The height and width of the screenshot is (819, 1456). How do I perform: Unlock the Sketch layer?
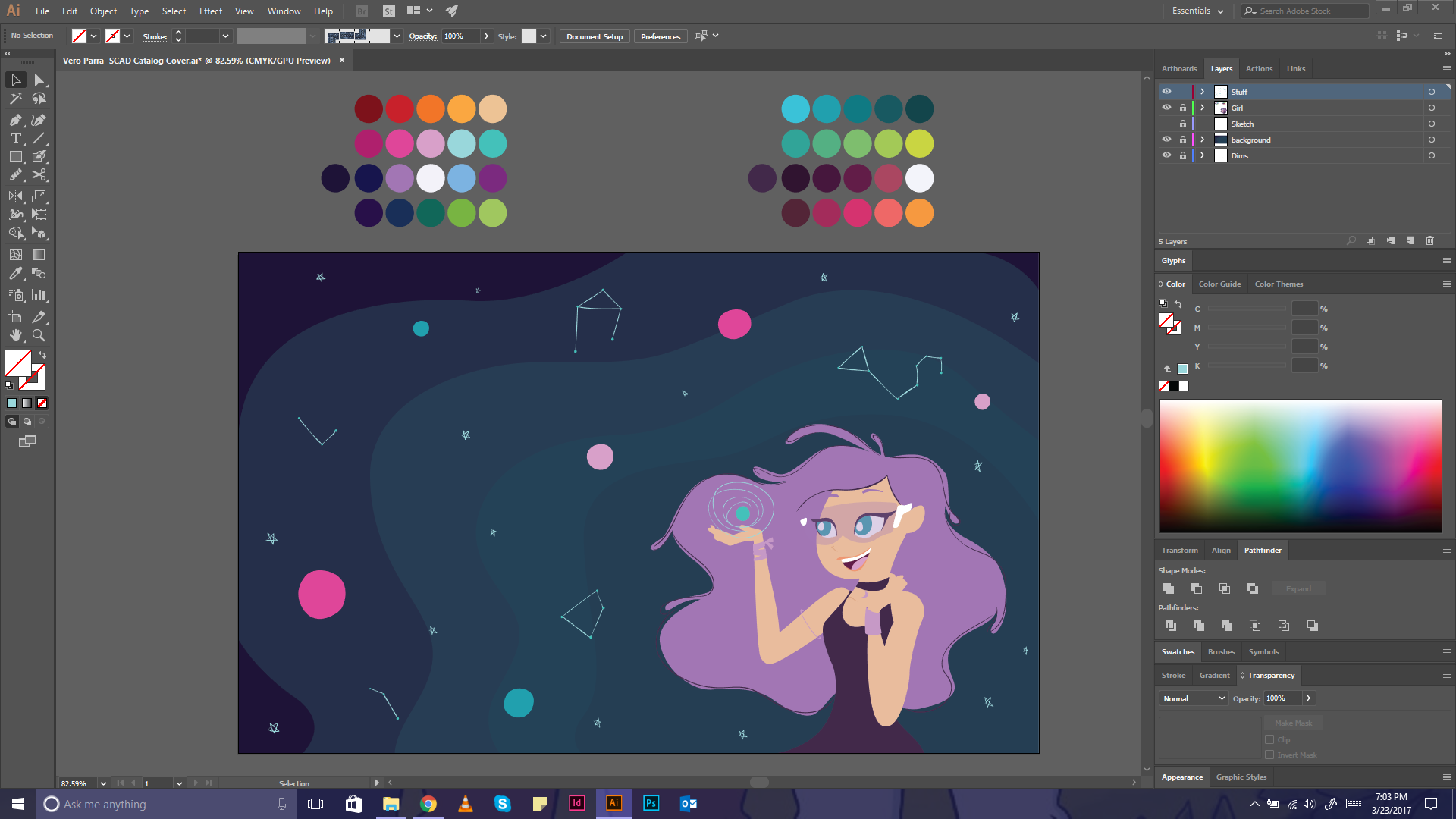coord(1182,124)
